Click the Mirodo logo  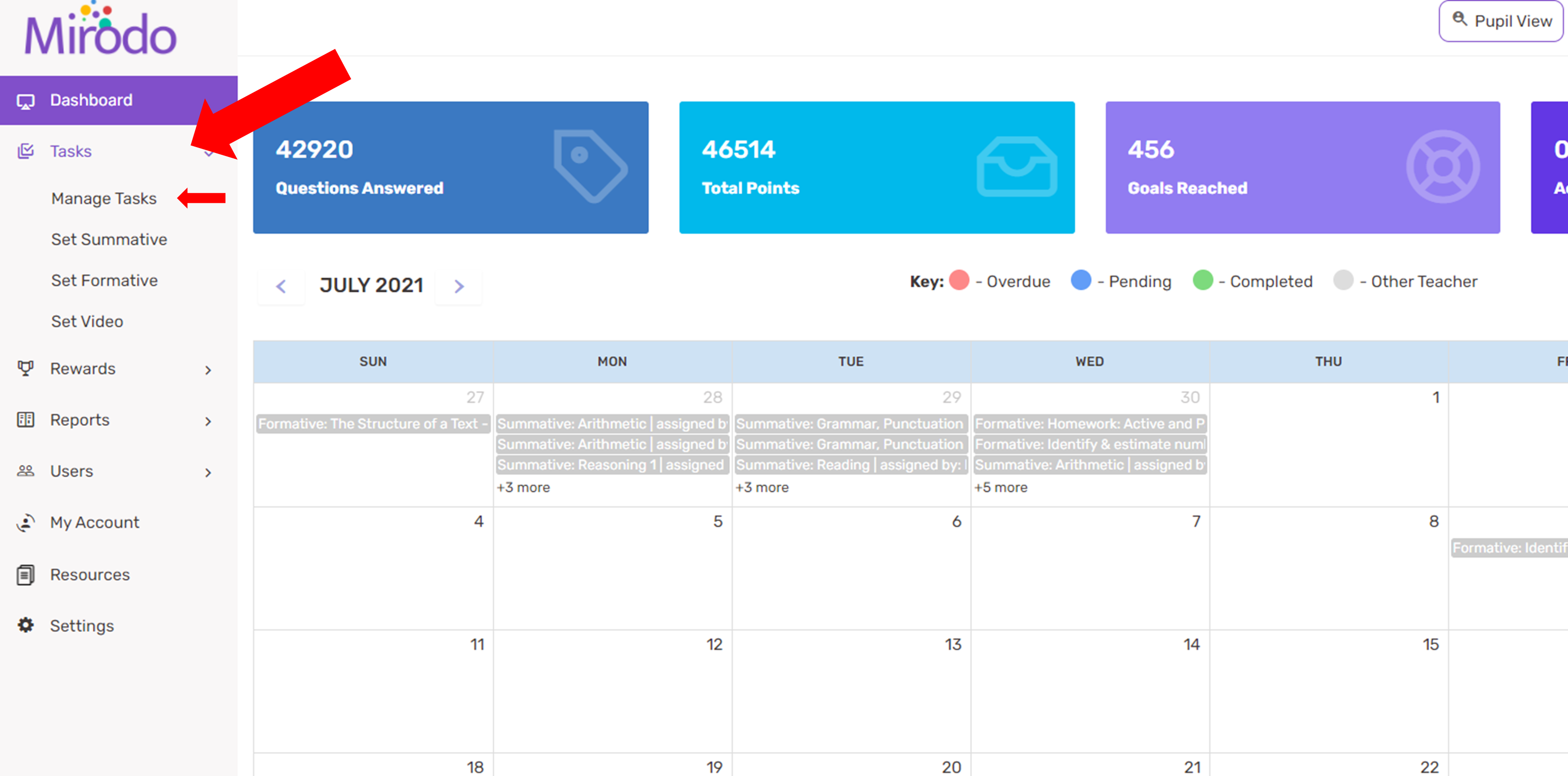[x=100, y=28]
